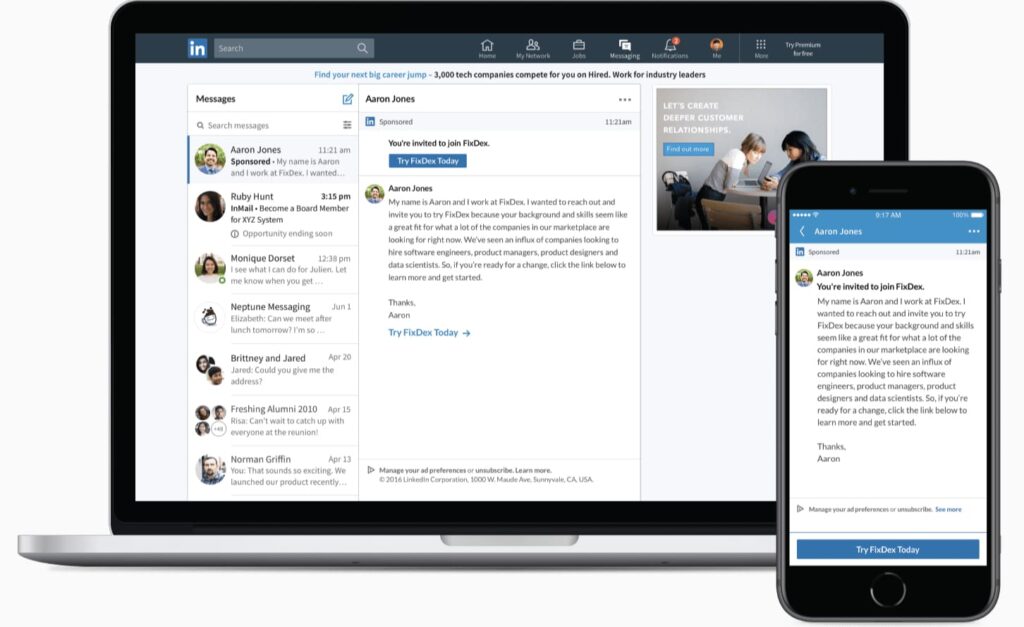
Task: Click the ad choices triangle icon on laptop footer
Action: coord(371,470)
